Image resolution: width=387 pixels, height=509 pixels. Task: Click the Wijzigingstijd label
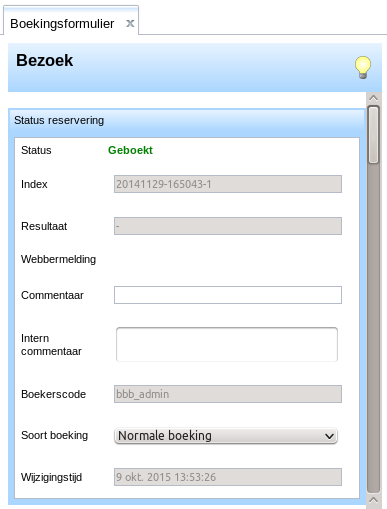pos(51,477)
